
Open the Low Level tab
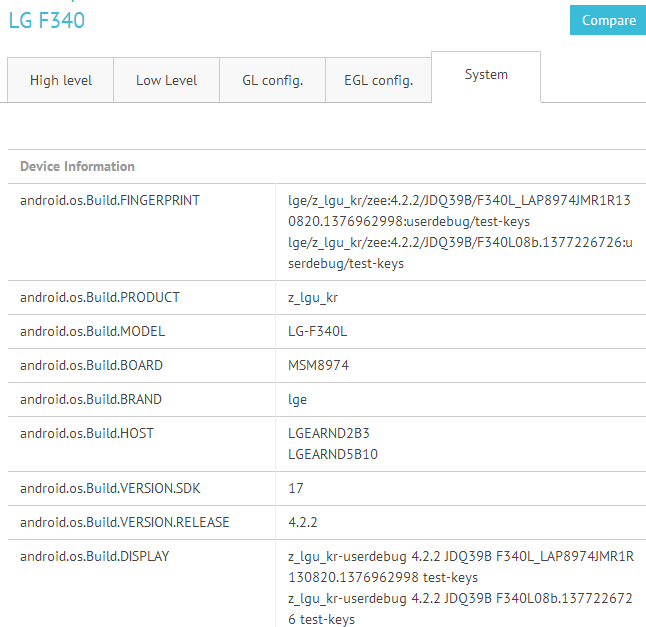[166, 80]
